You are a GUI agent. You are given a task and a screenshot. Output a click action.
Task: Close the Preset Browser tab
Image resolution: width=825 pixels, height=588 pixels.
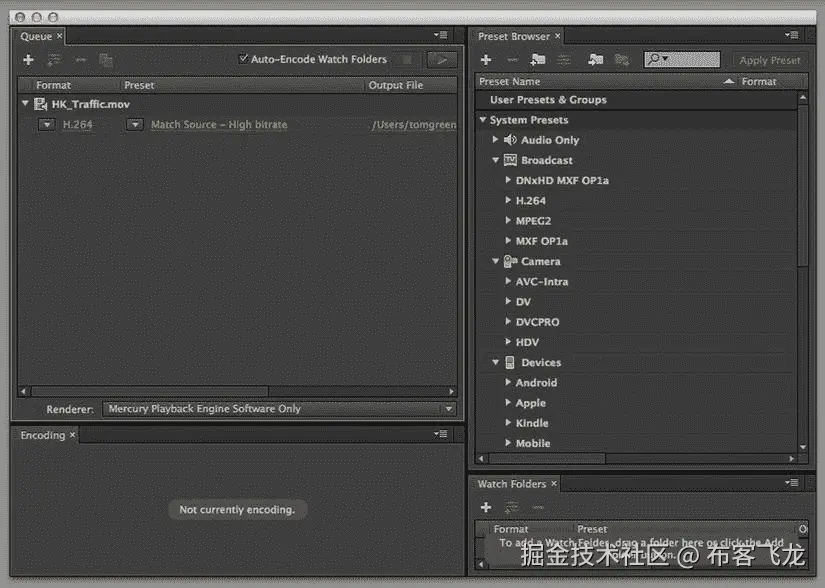pyautogui.click(x=557, y=36)
